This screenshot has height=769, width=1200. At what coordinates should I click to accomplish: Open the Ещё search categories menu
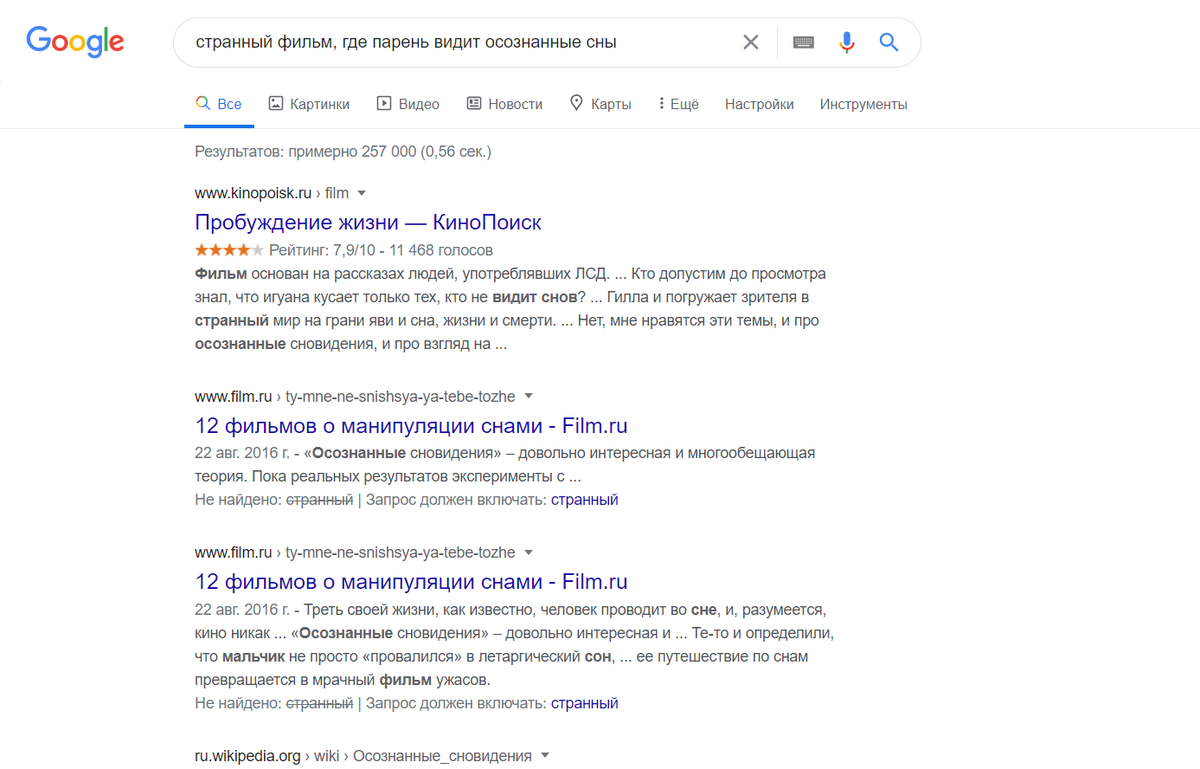pos(678,103)
